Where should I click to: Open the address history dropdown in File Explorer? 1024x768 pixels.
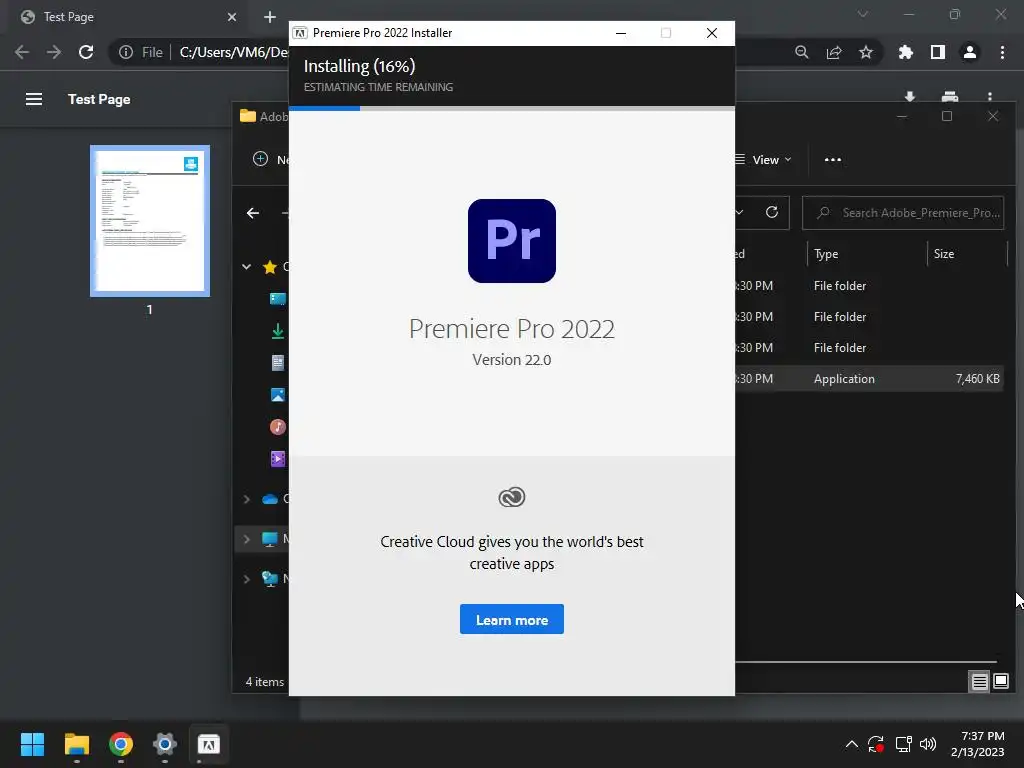[x=740, y=212]
